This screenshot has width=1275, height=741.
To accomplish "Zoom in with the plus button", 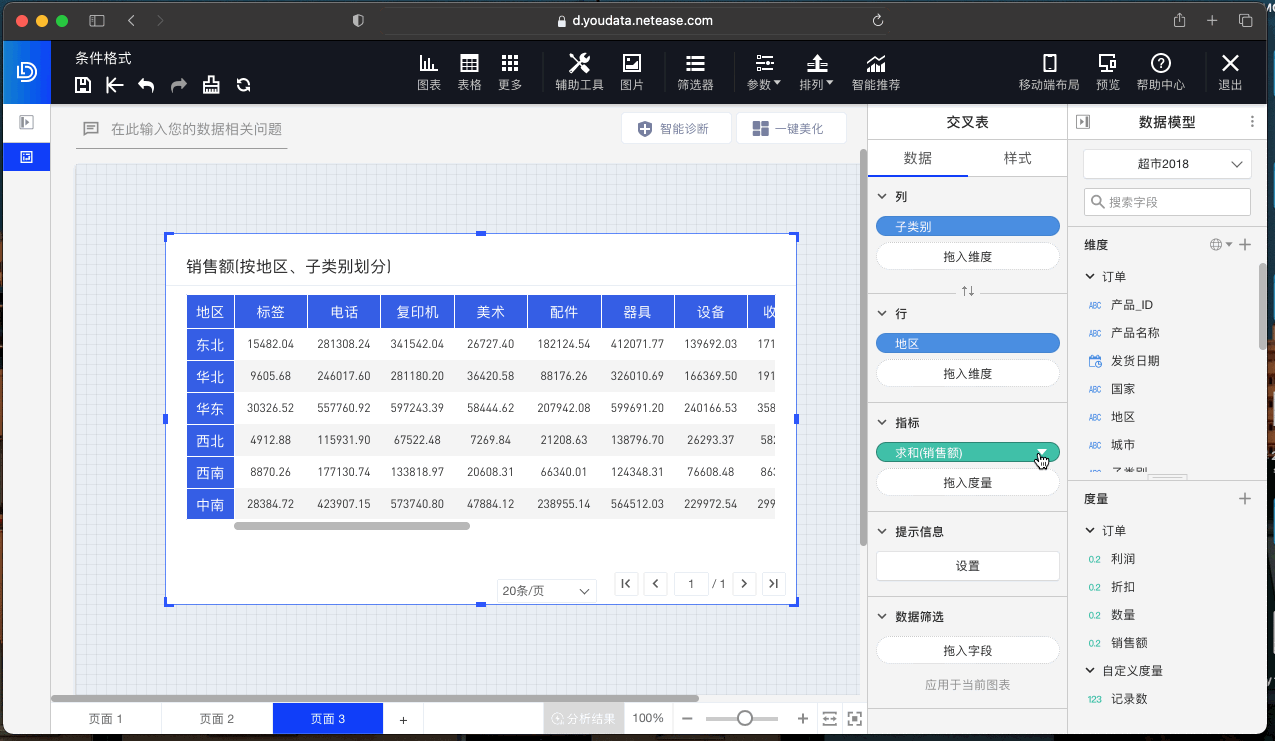I will point(802,718).
